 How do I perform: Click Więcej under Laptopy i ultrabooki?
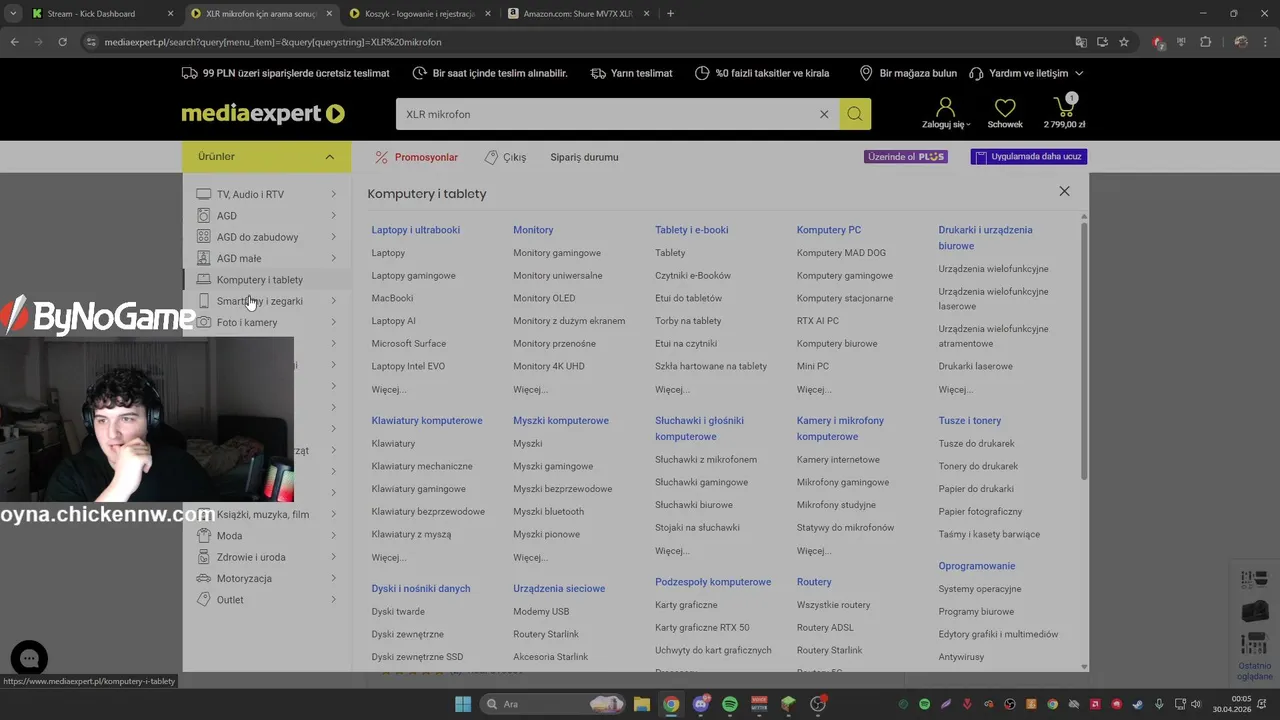pyautogui.click(x=389, y=389)
